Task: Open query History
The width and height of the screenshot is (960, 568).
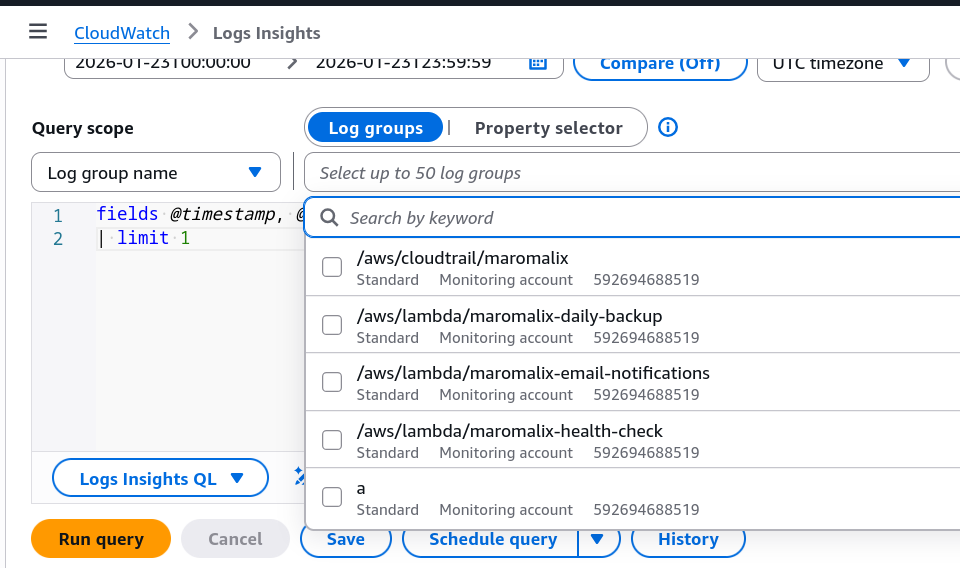Action: (688, 539)
